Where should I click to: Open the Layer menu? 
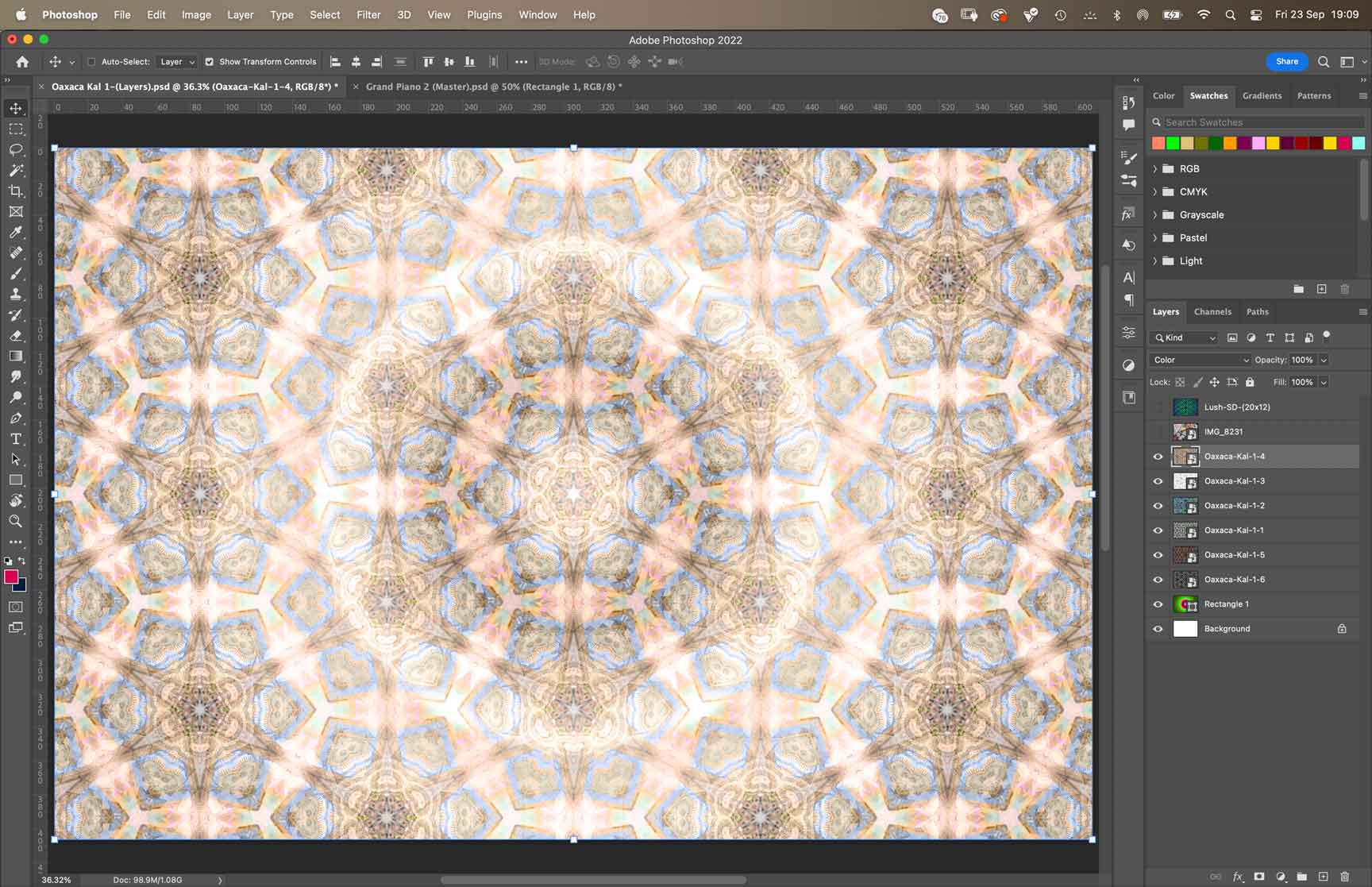click(240, 14)
